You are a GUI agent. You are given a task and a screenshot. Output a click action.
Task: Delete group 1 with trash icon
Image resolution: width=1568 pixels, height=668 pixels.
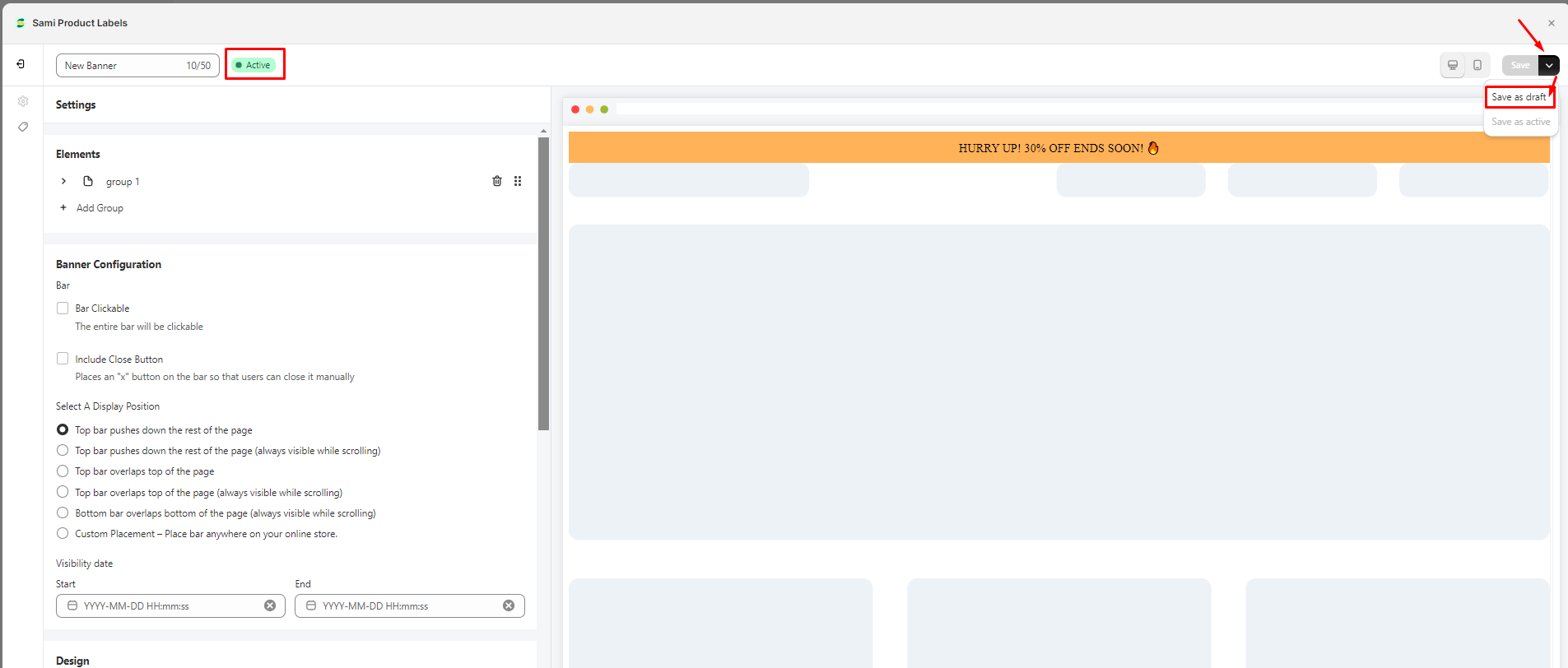[497, 181]
